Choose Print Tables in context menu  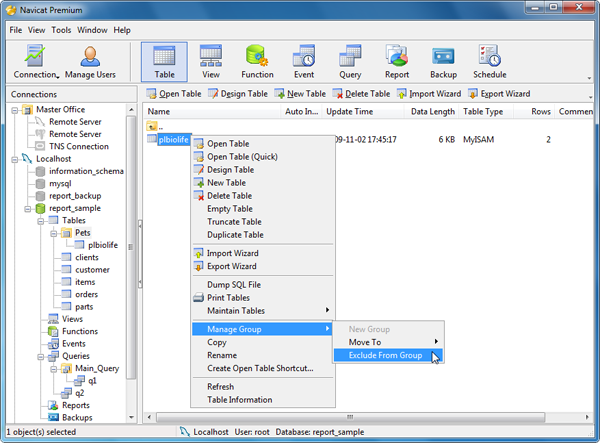(262, 298)
